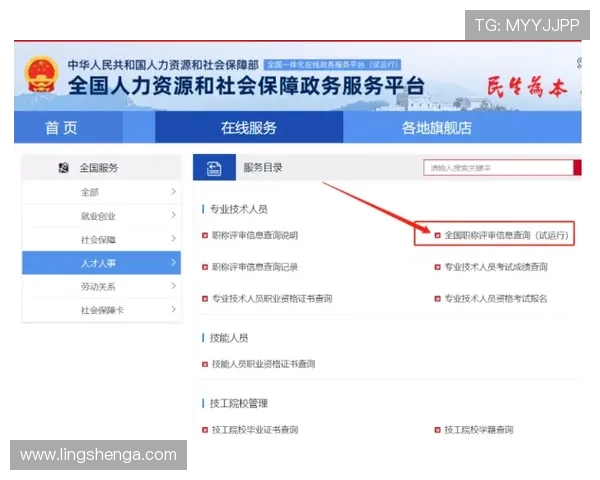The height and width of the screenshot is (480, 600).
Task: Open 技能人员职业资格证书查询 link
Action: [x=264, y=364]
